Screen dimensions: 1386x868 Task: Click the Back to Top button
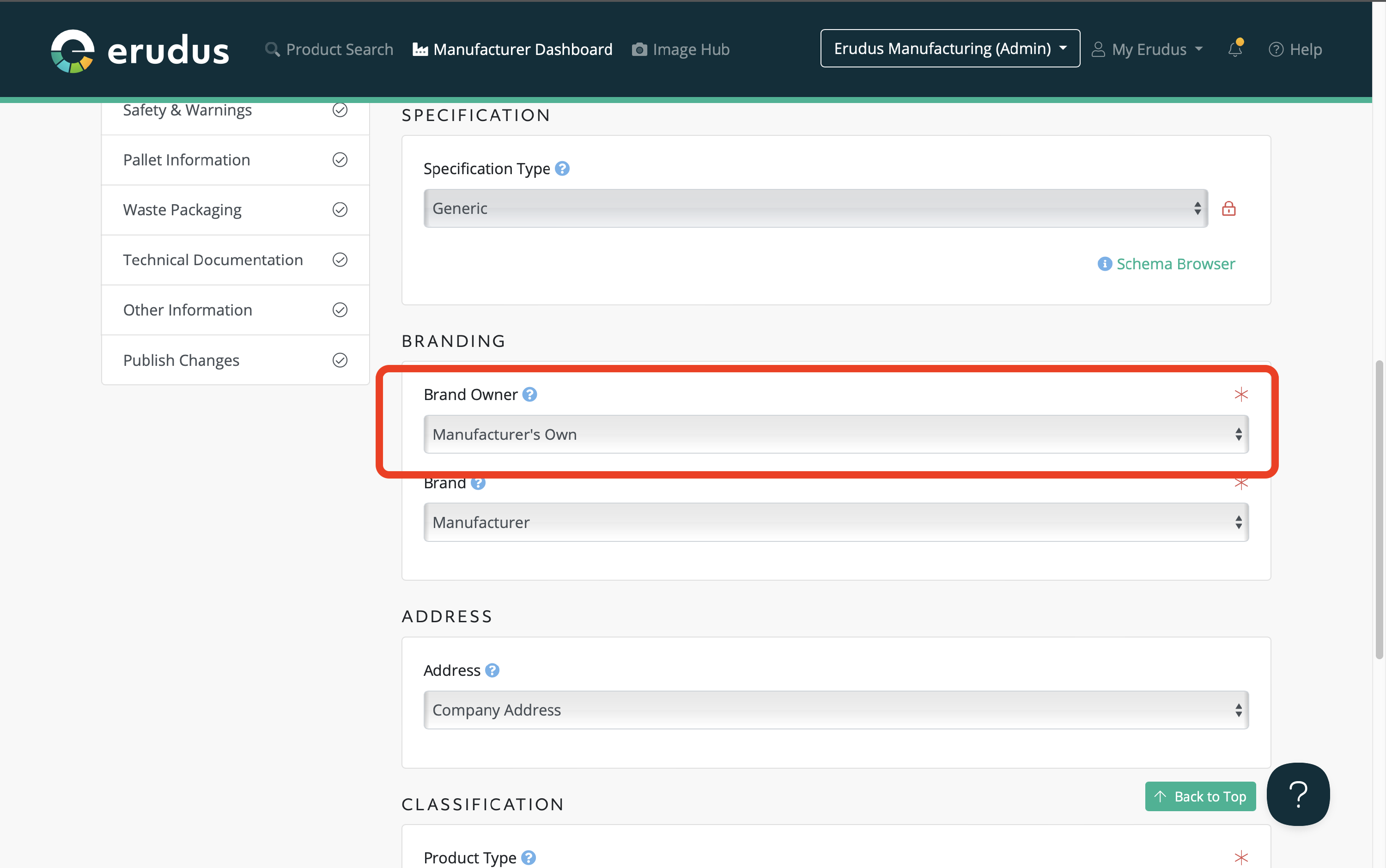click(x=1200, y=796)
